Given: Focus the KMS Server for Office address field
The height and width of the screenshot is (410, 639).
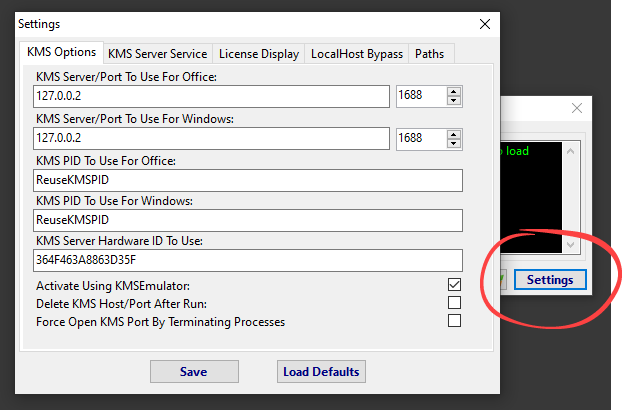Looking at the screenshot, I should click(x=210, y=96).
